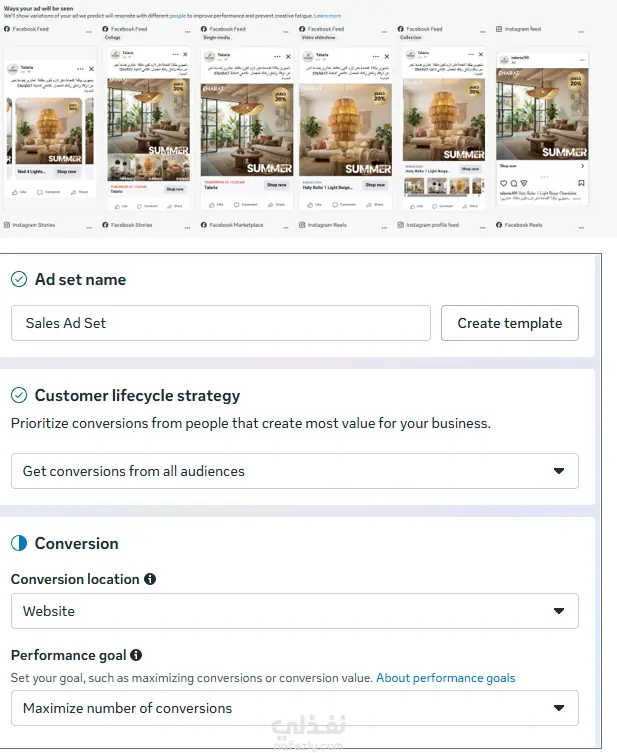Select the Video slideshow ad preview thumbnail

point(345,130)
